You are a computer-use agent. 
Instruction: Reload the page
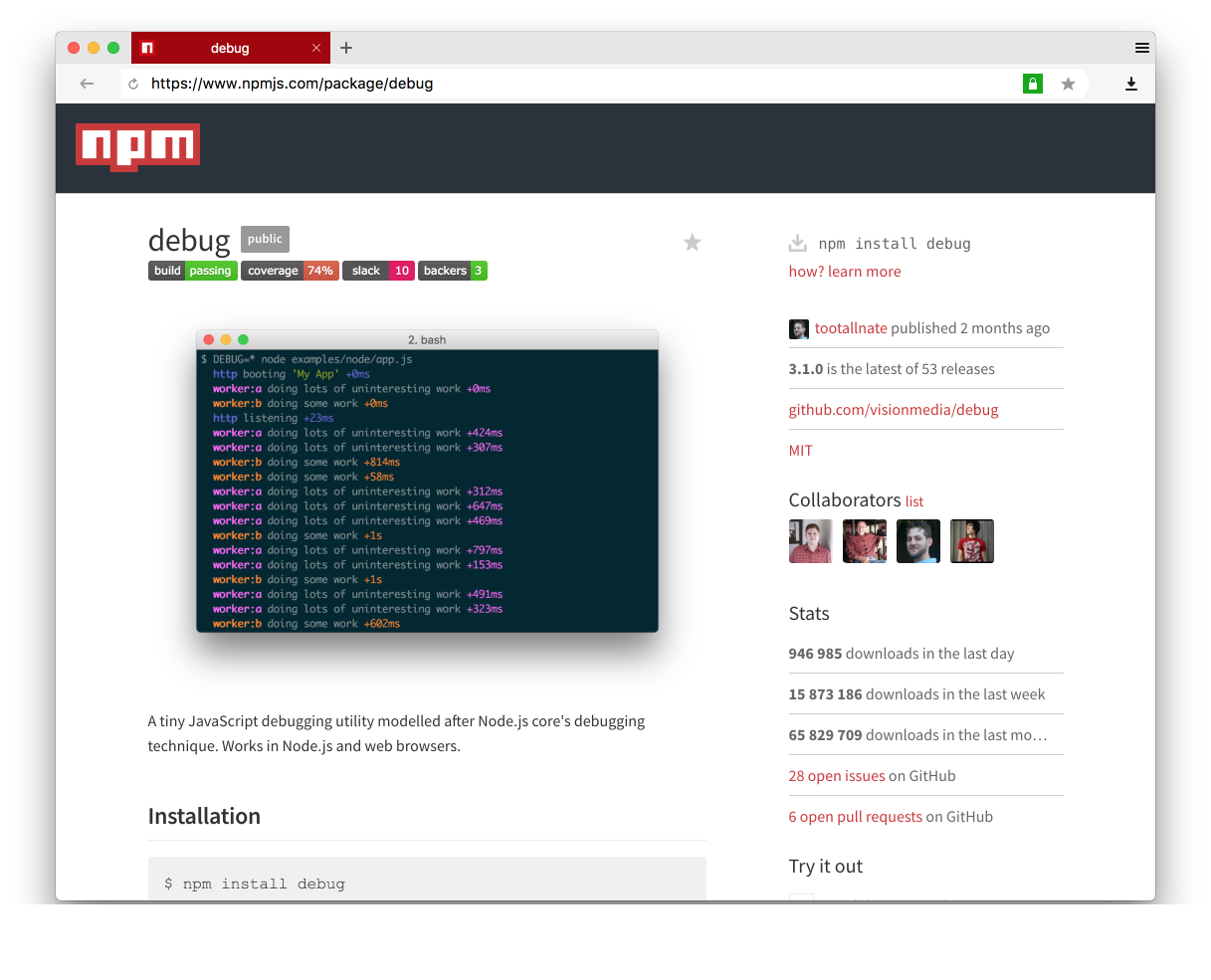(133, 85)
